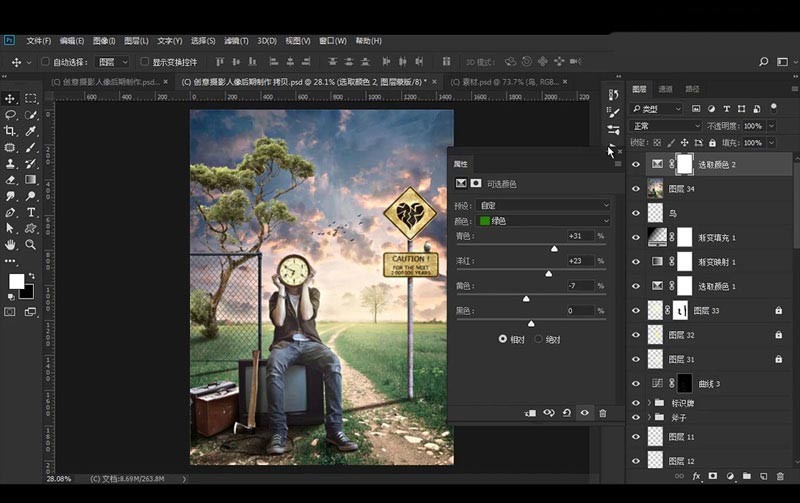
Task: Reset adjustment defaults in Properties panel
Action: (x=566, y=413)
